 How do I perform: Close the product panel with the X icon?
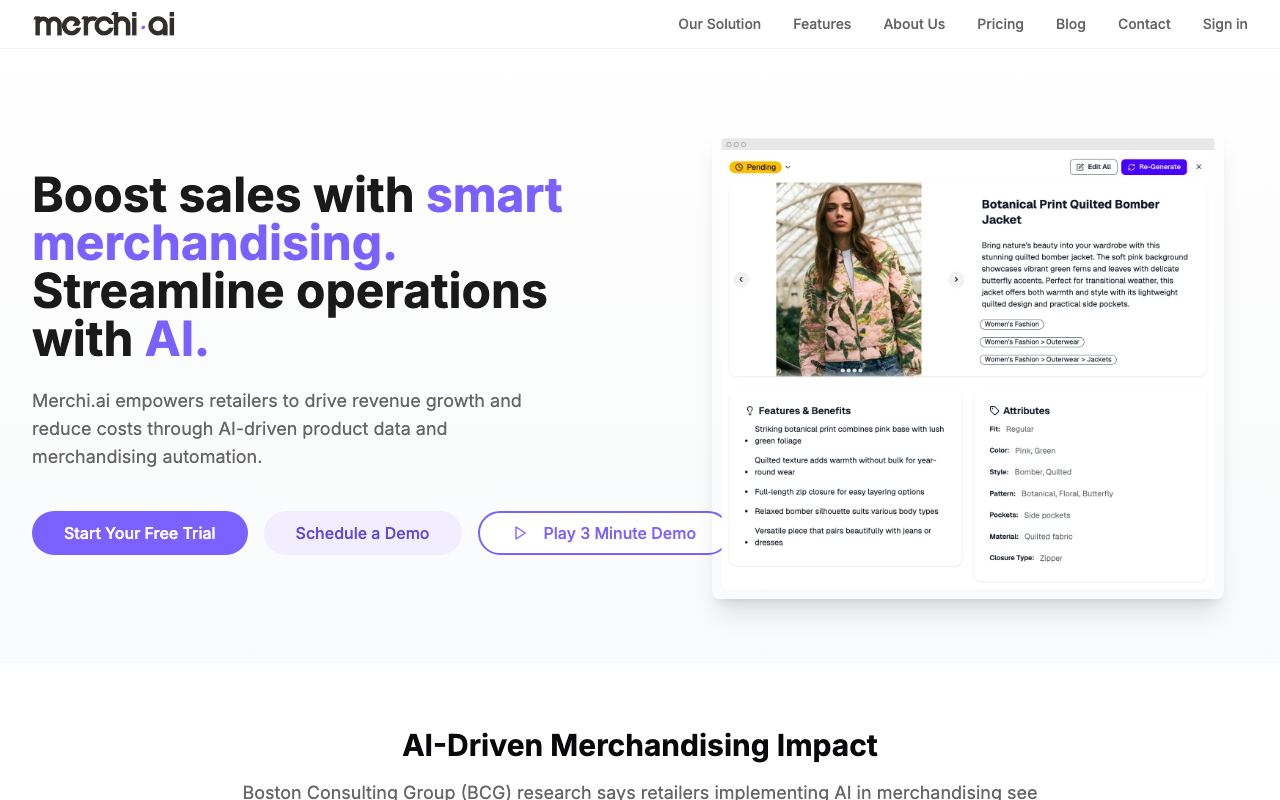pyautogui.click(x=1199, y=167)
